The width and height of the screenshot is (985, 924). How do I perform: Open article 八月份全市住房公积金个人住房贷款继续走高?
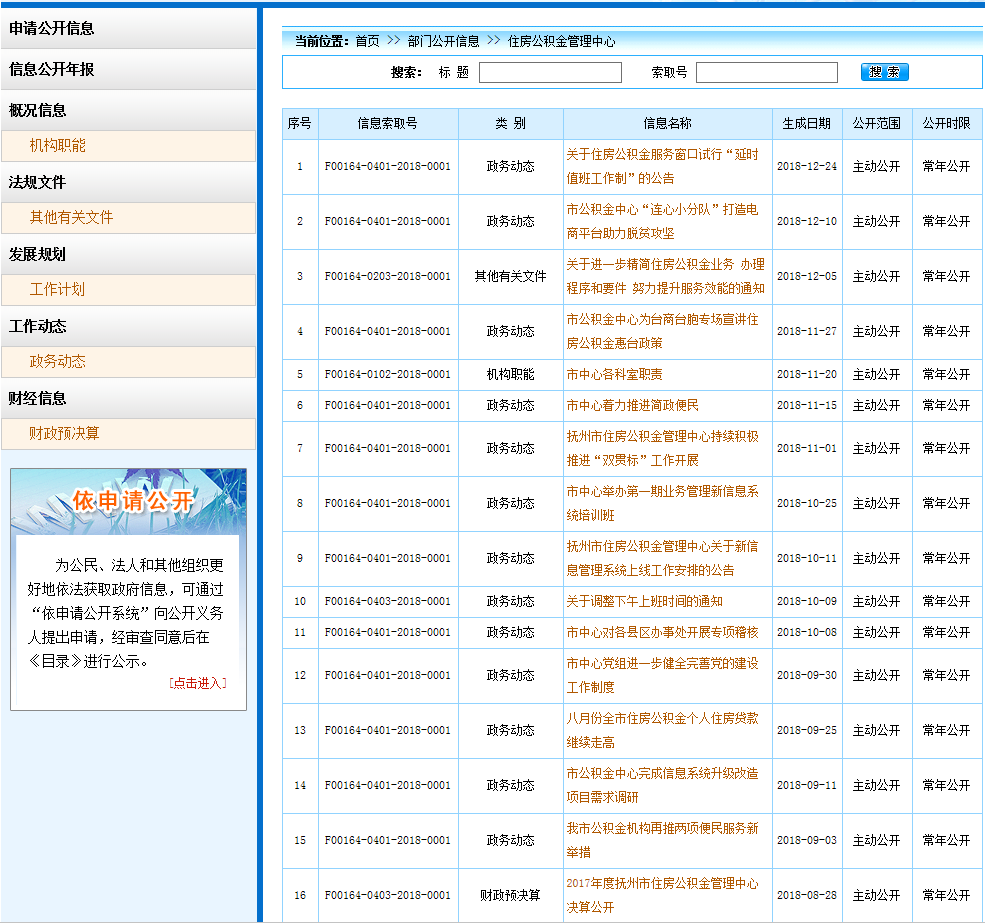[x=662, y=730]
